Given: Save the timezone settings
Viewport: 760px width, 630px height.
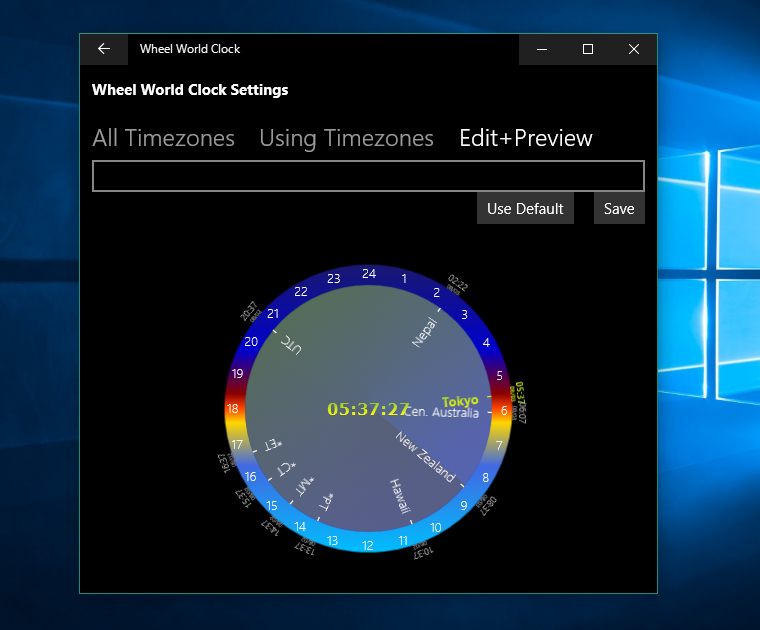Looking at the screenshot, I should coord(619,209).
